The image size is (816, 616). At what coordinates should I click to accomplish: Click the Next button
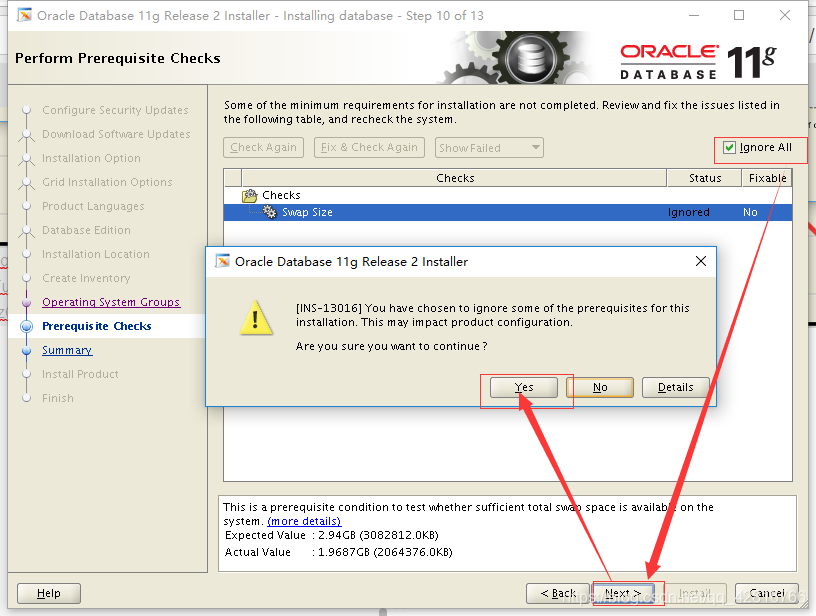623,593
